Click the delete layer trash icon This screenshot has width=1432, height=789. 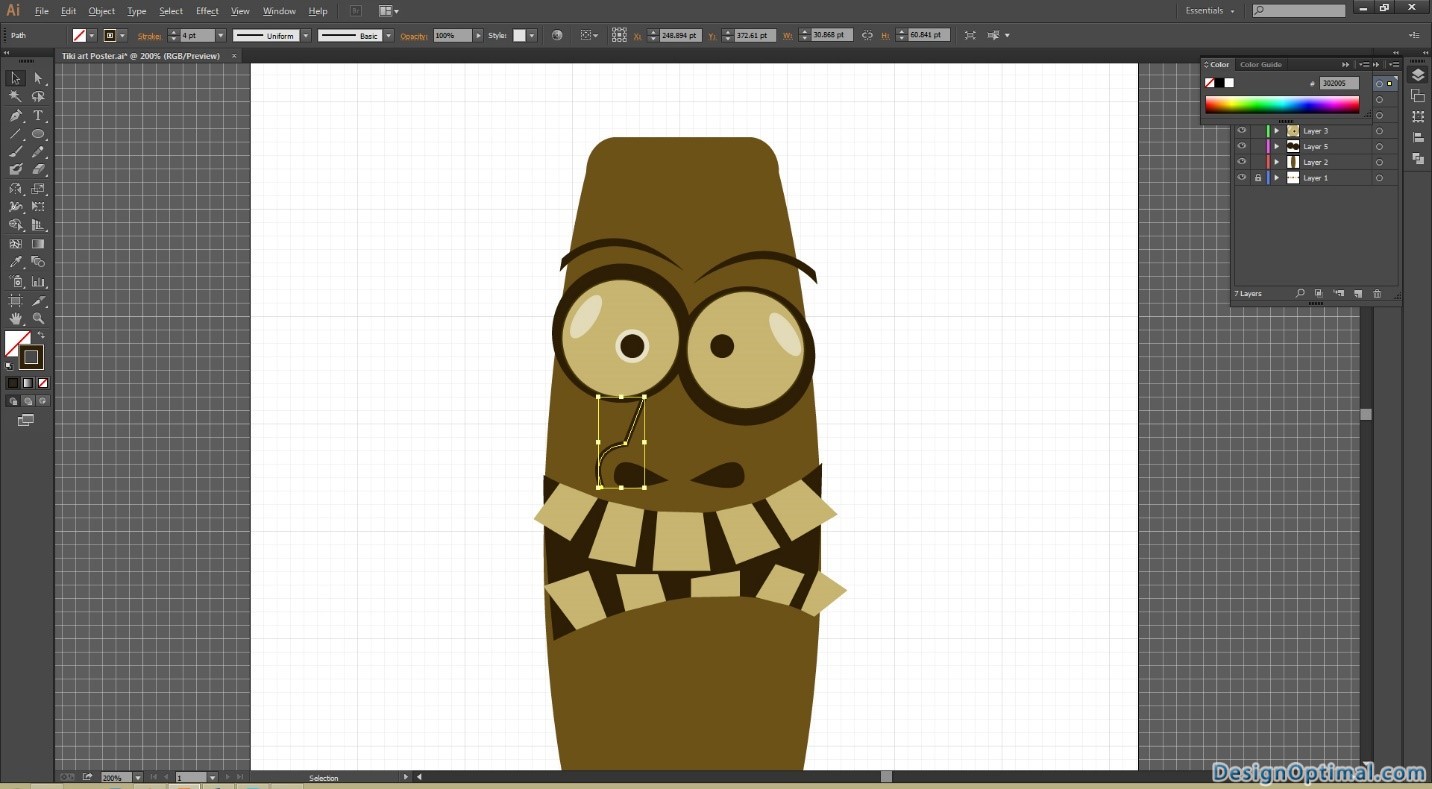(1377, 294)
